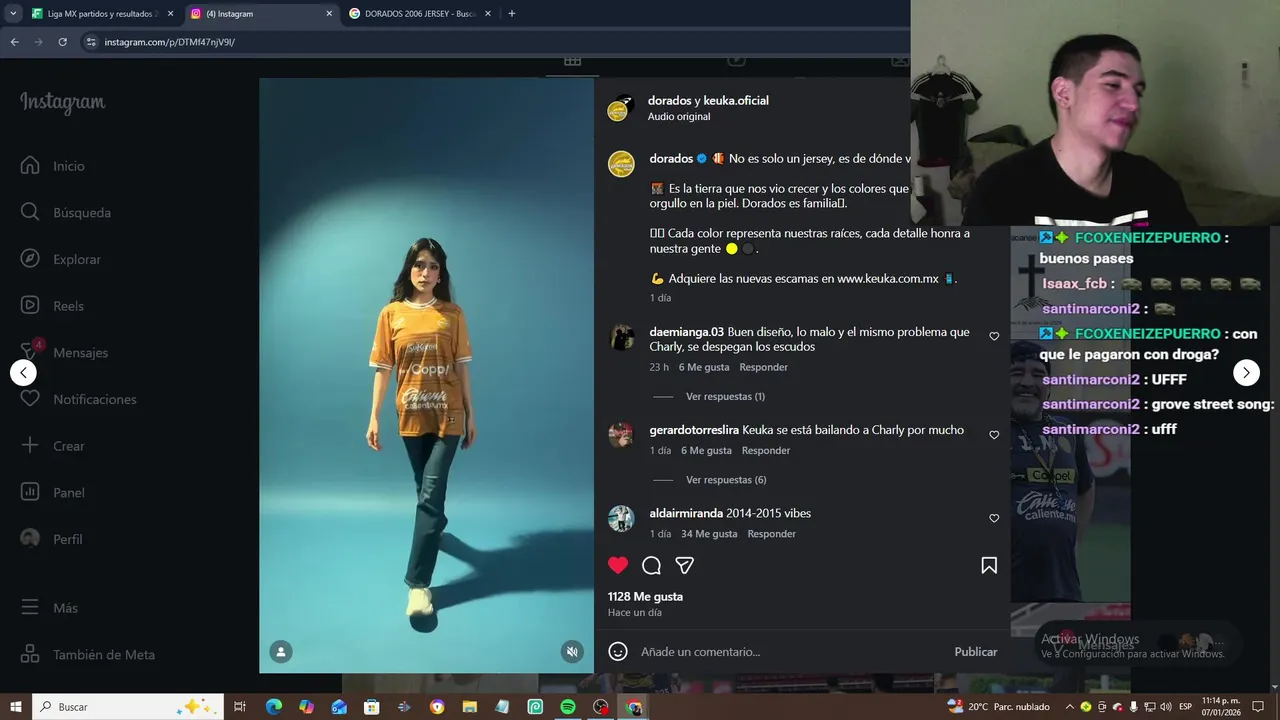The image size is (1280, 720).
Task: Reply to gerardotorreslira's comment
Action: [x=766, y=451]
